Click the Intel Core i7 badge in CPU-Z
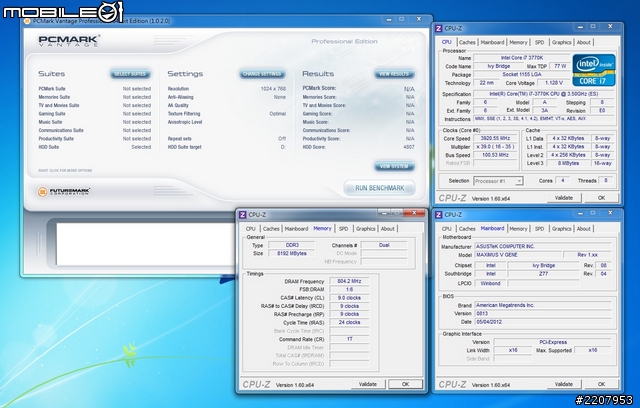 click(x=594, y=70)
